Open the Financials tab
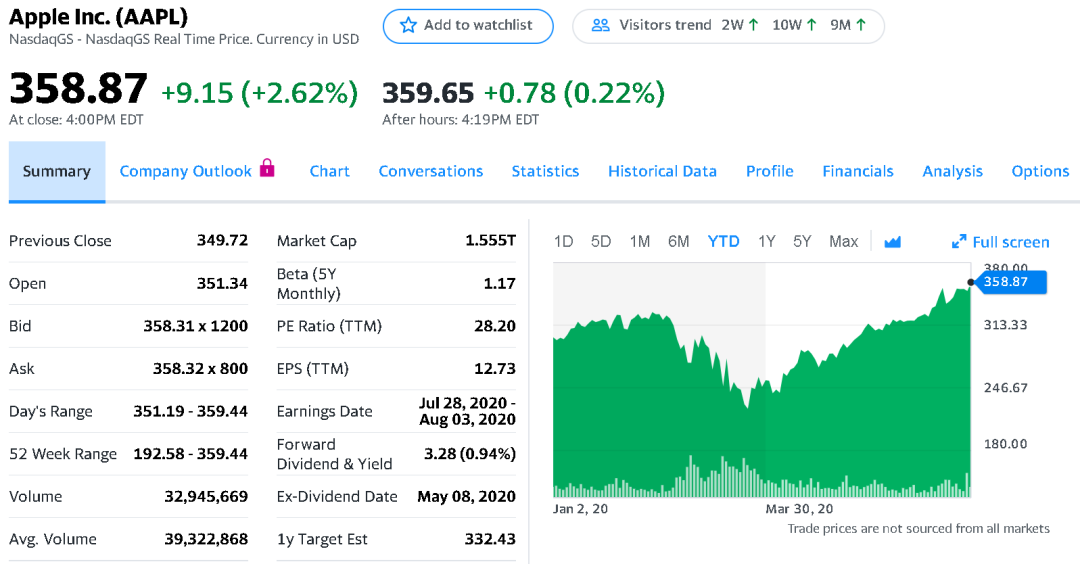Screen dimensions: 1080x564 click(858, 171)
